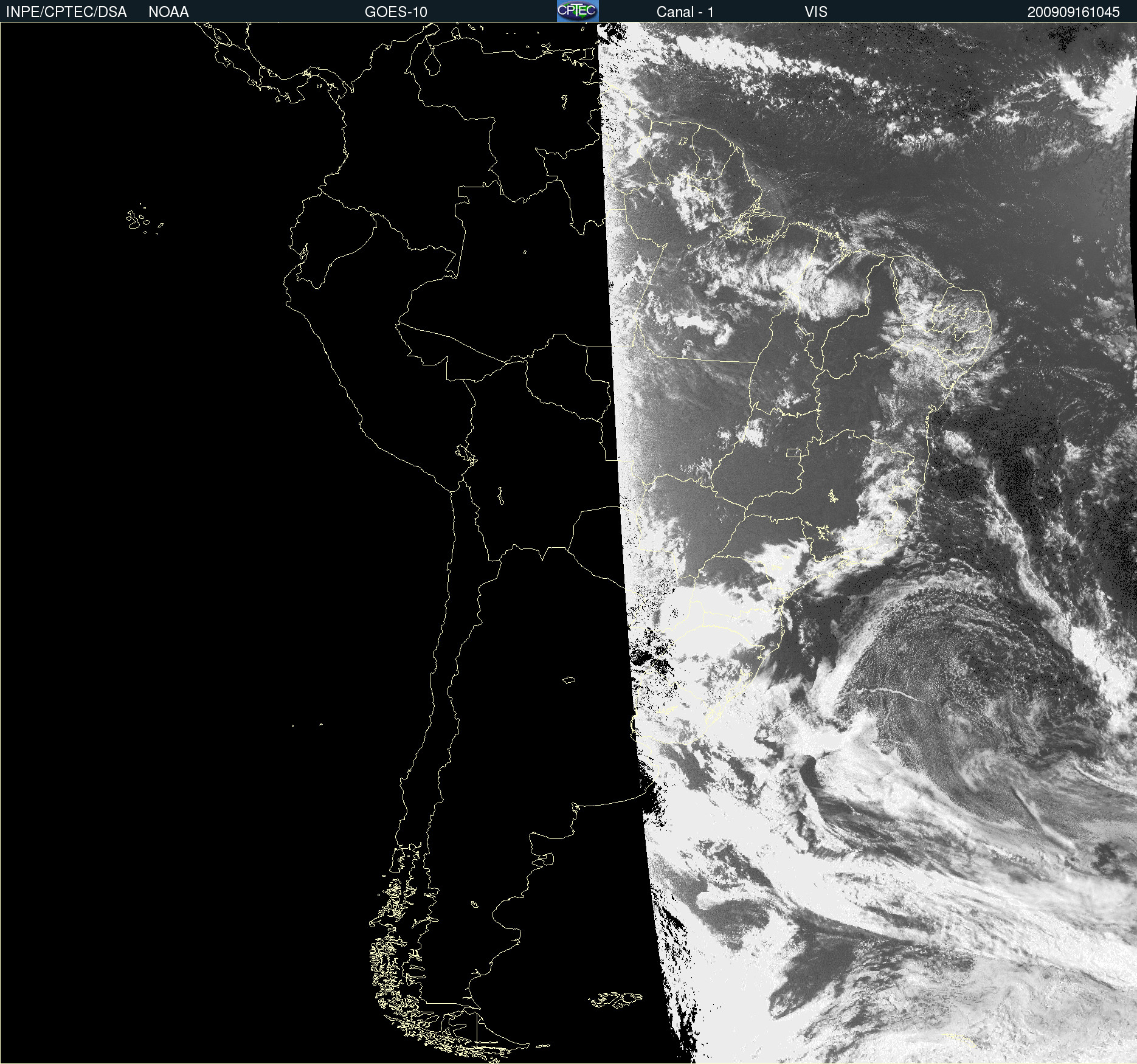Screen dimensions: 1137x1064
Task: Click the VIS channel label
Action: point(816,12)
